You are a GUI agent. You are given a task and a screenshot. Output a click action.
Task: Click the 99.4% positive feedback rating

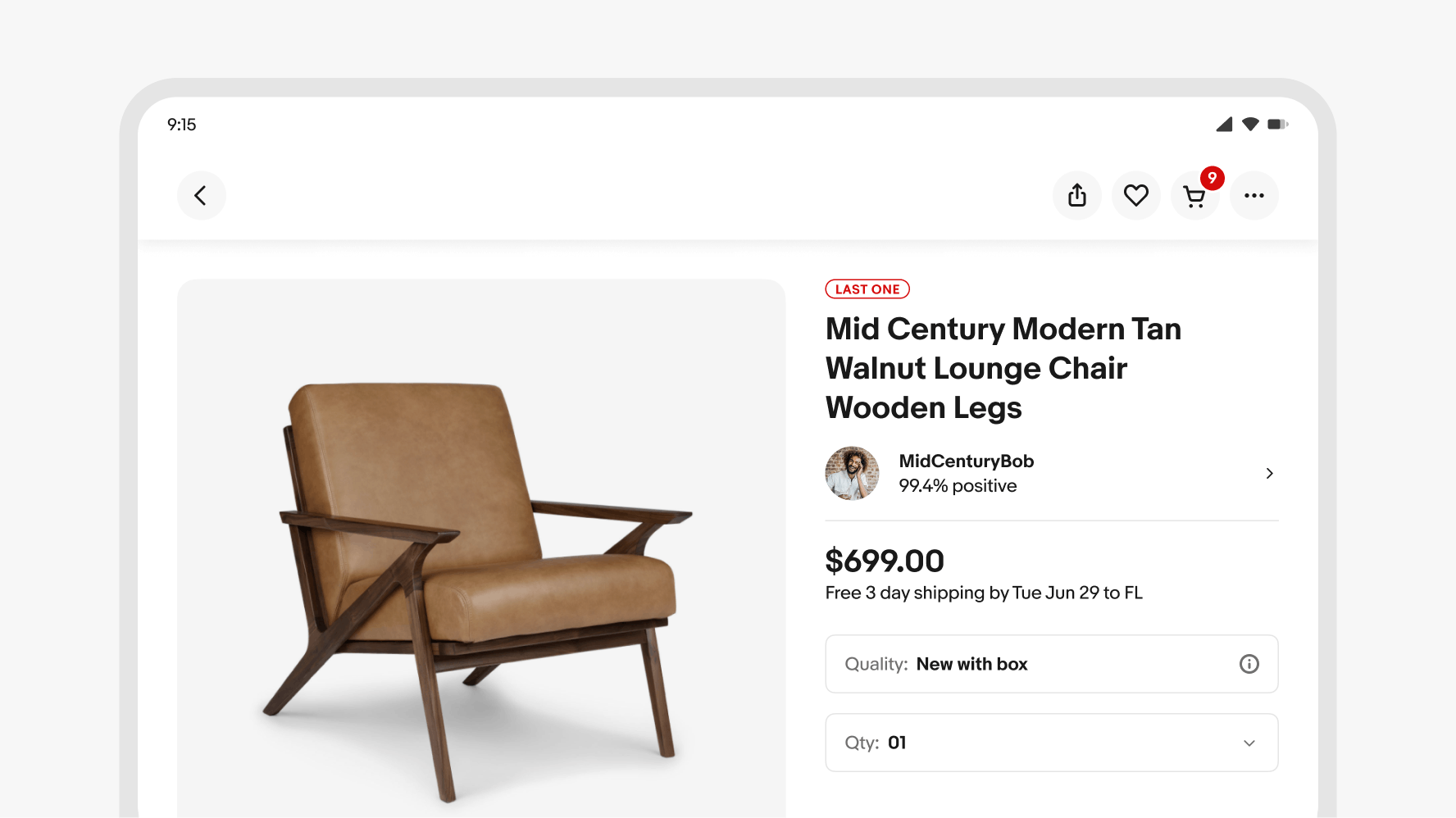957,486
